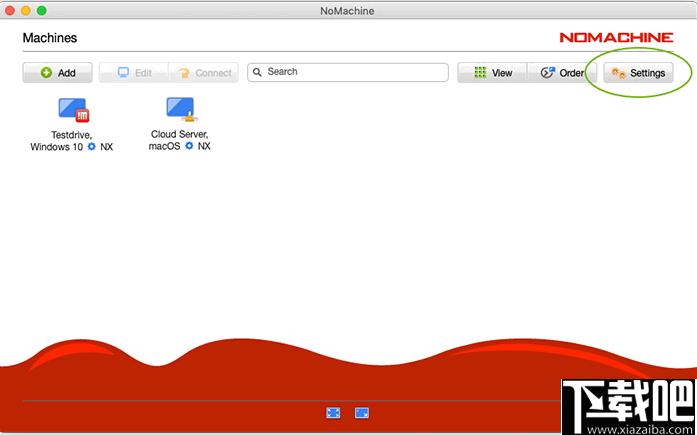Click the NoMachine red logo
Screen dimensions: 697x435
pos(616,37)
